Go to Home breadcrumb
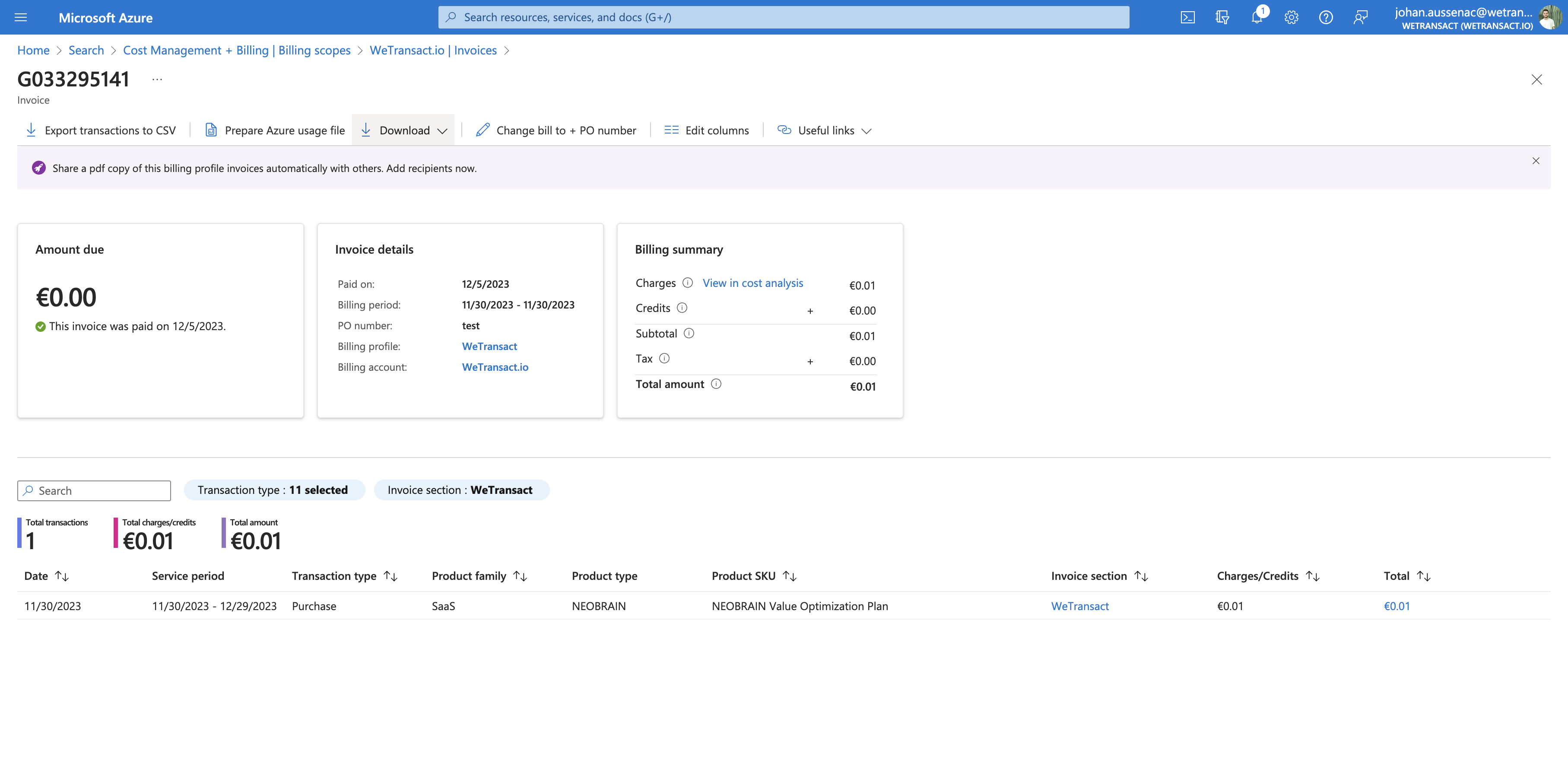 click(34, 50)
